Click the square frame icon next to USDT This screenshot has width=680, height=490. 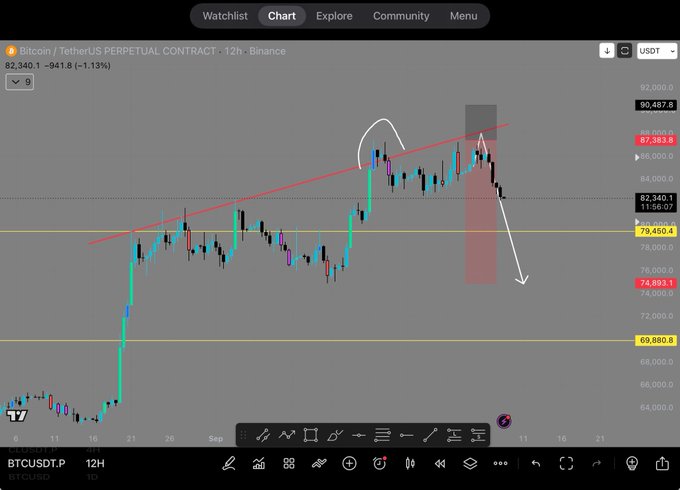click(x=624, y=51)
